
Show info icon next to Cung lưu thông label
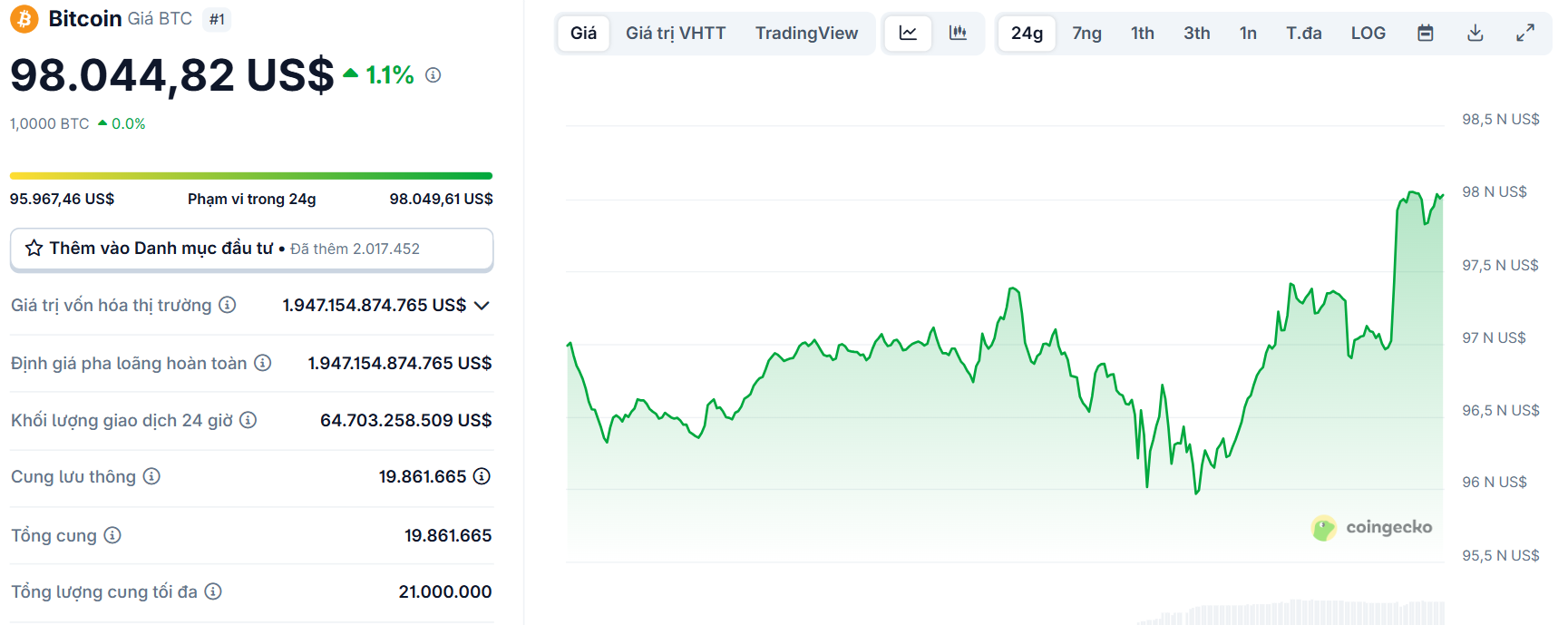[x=151, y=476]
